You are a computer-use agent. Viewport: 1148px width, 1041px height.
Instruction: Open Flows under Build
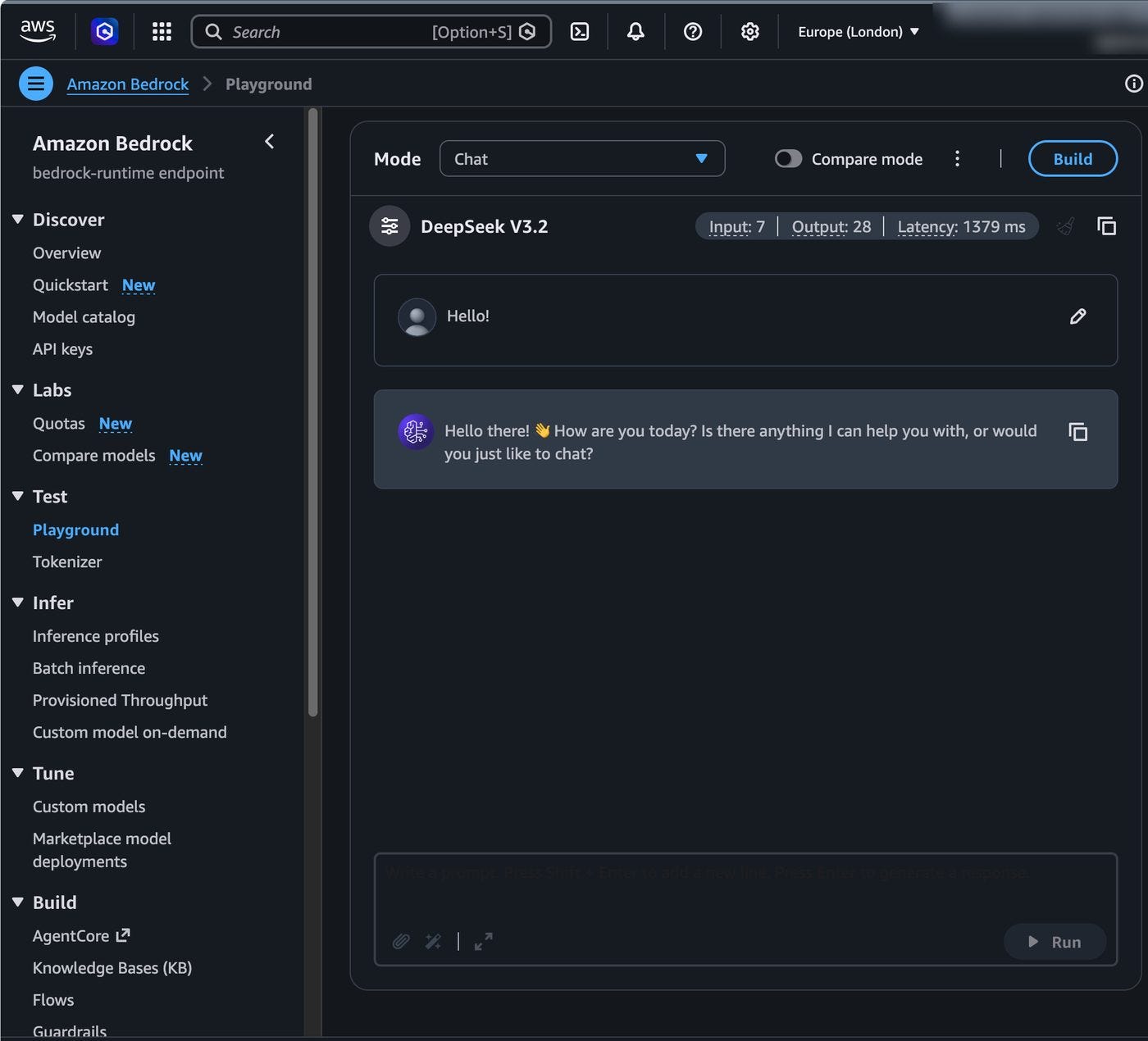coord(53,1000)
